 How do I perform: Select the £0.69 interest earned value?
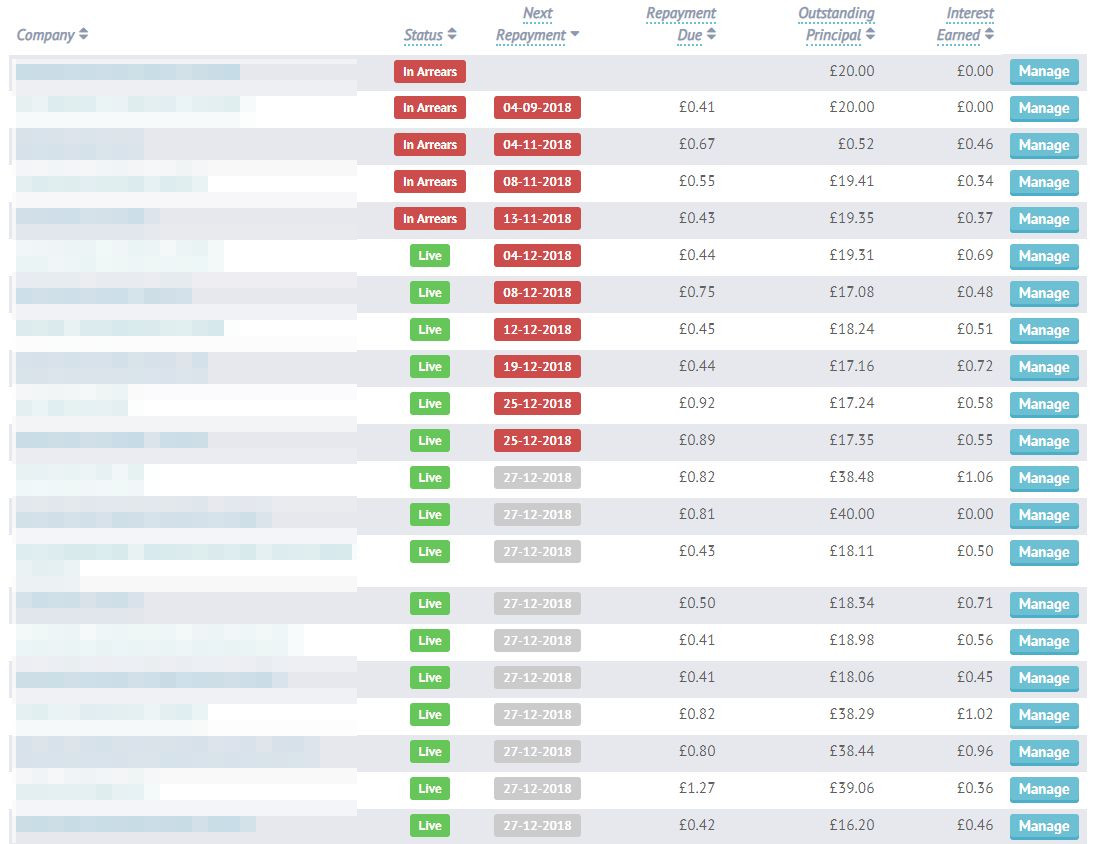click(x=975, y=255)
